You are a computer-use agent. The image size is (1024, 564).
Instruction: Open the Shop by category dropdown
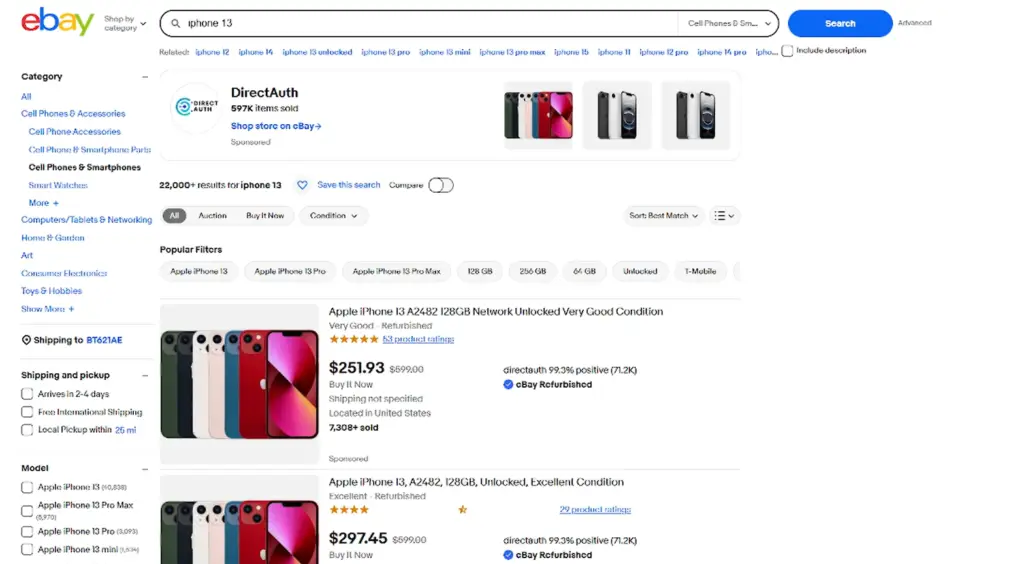pos(125,23)
